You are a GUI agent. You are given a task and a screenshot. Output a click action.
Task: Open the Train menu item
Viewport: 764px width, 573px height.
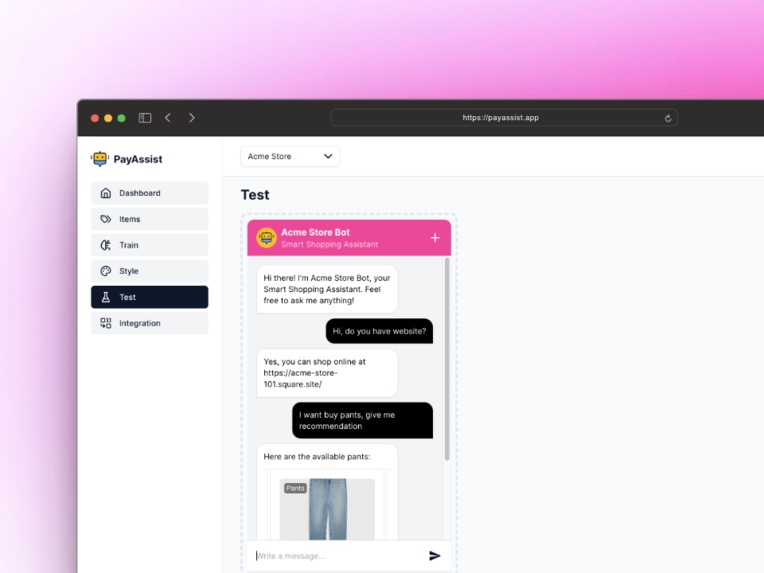(x=150, y=245)
